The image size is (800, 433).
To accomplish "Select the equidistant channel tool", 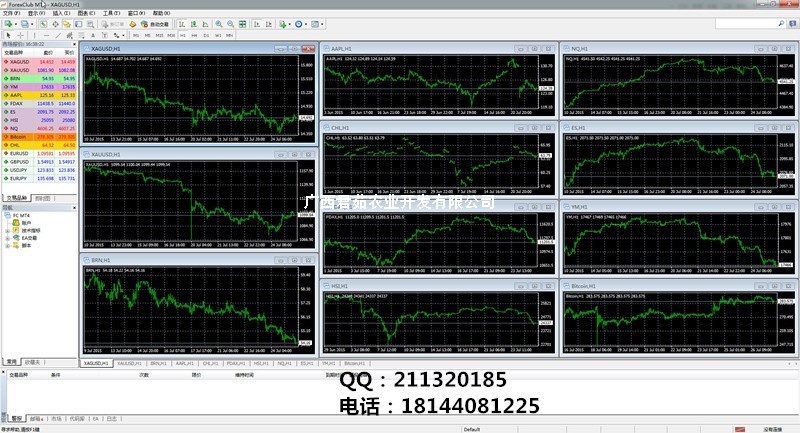I will 69,35.
